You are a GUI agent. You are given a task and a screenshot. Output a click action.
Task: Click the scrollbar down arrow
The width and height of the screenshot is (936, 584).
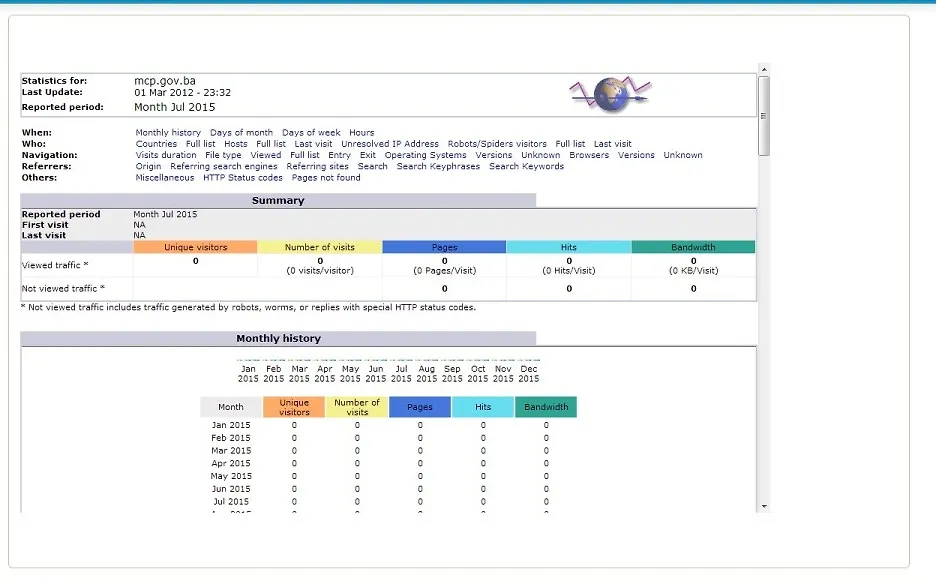tap(765, 507)
